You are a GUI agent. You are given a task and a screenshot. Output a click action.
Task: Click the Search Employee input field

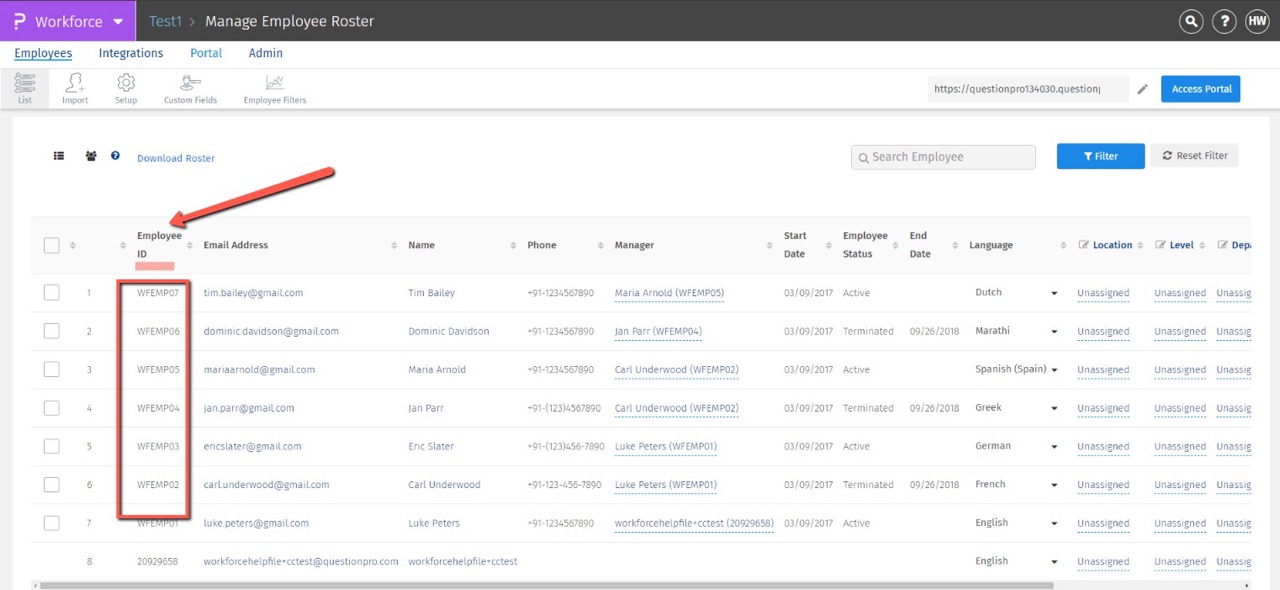943,157
